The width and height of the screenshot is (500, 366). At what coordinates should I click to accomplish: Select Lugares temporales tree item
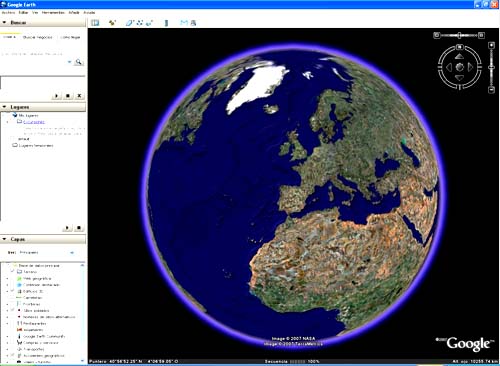(x=36, y=145)
